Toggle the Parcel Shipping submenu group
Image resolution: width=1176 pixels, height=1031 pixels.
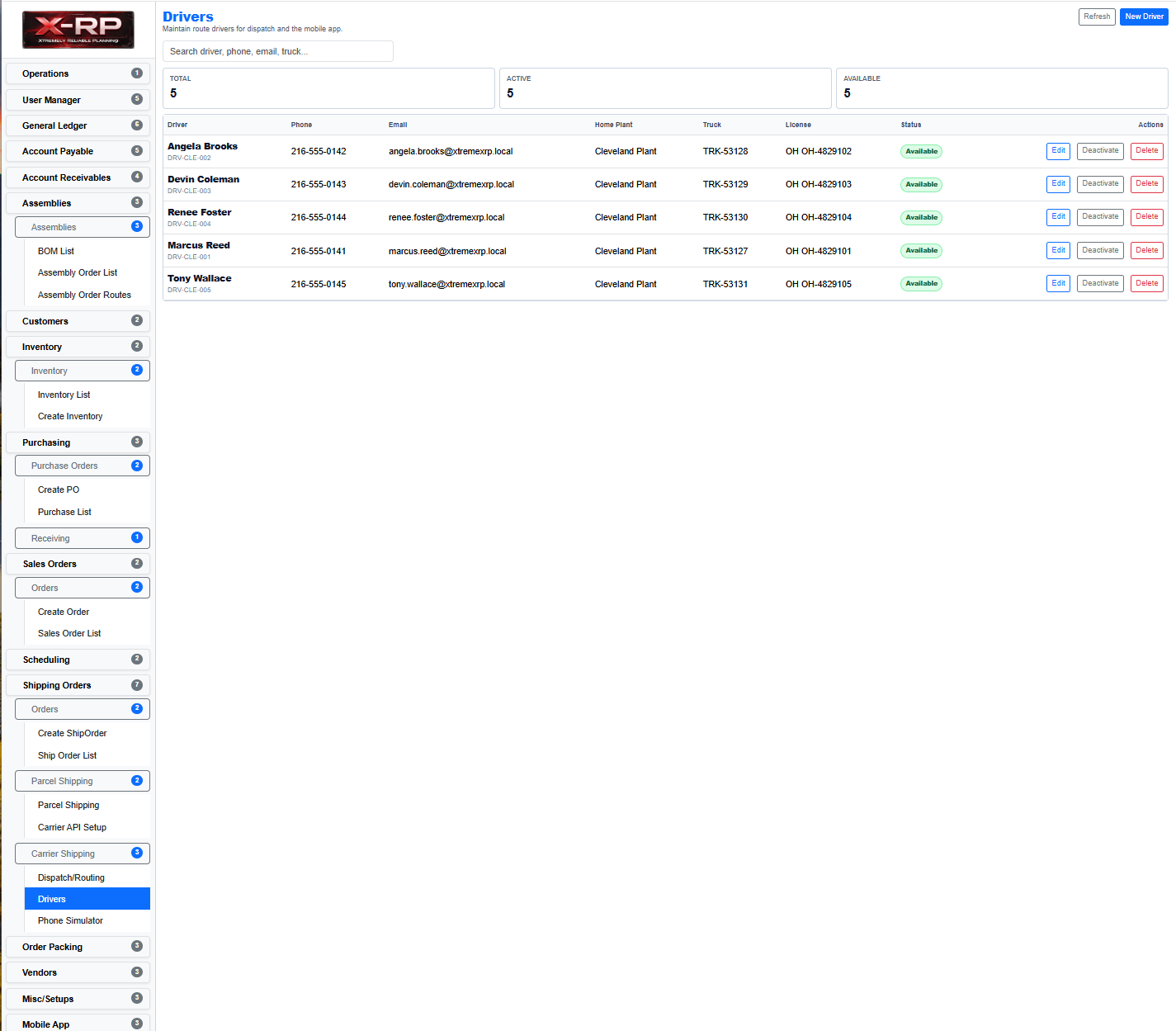click(x=83, y=781)
